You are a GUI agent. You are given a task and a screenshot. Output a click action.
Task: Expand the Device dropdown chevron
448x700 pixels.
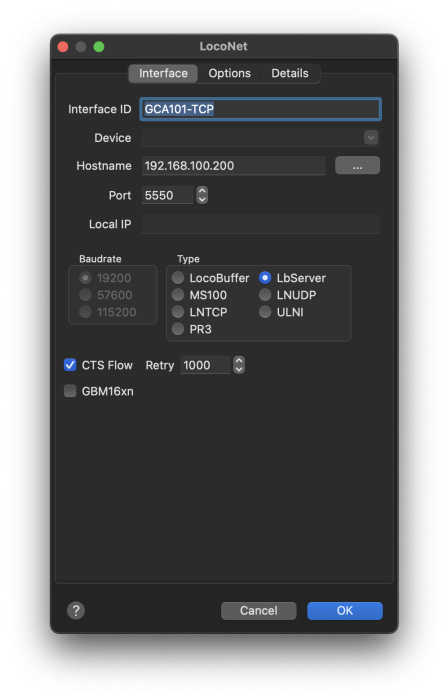tap(371, 138)
